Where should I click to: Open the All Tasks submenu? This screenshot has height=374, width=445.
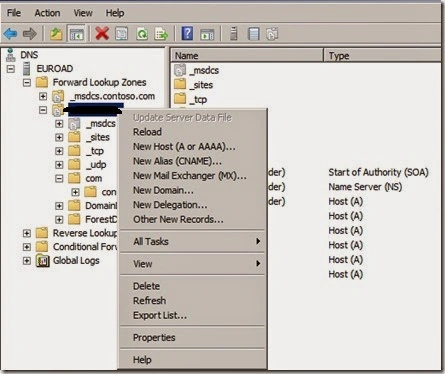pos(193,241)
